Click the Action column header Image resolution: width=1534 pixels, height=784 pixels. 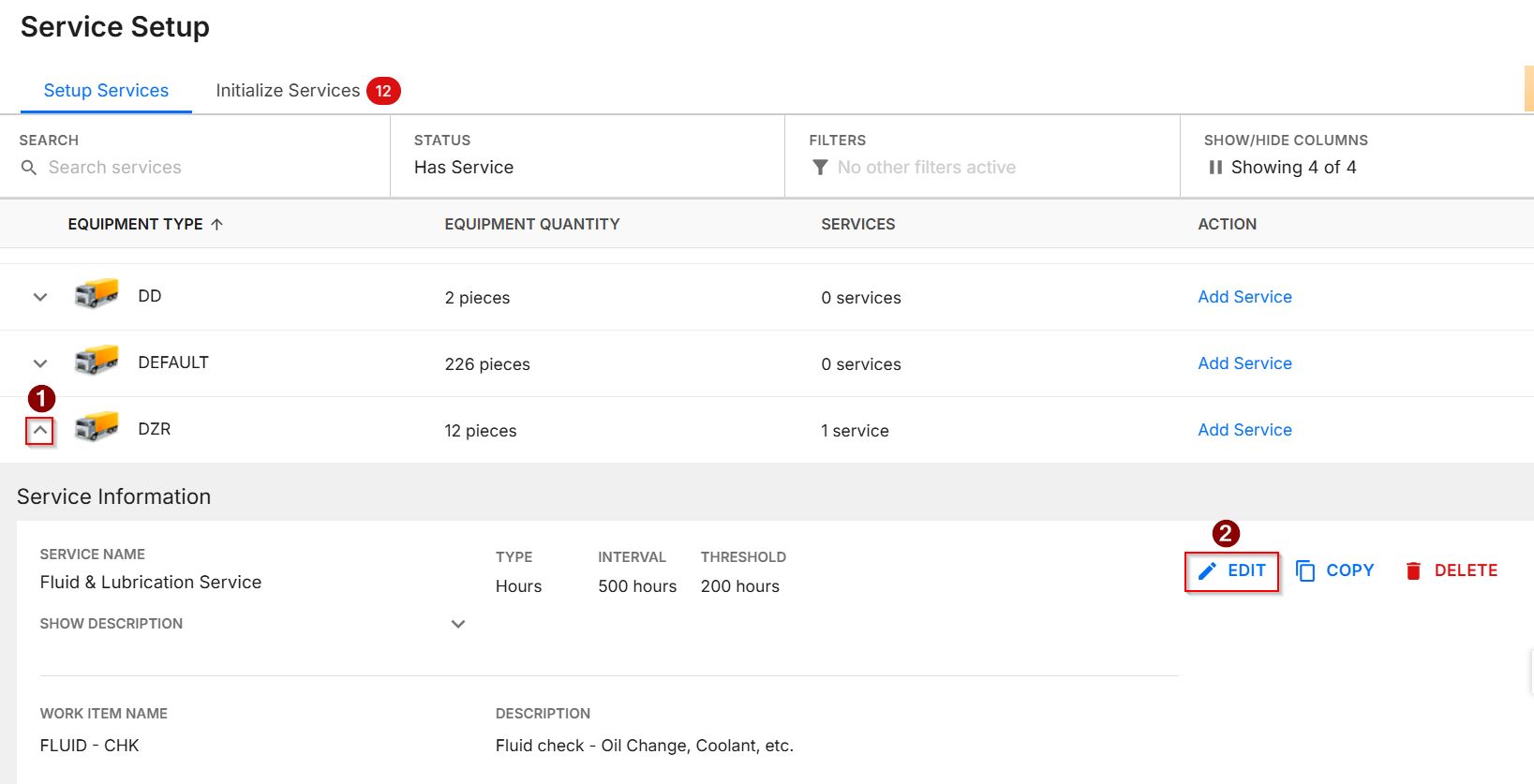pyautogui.click(x=1227, y=225)
